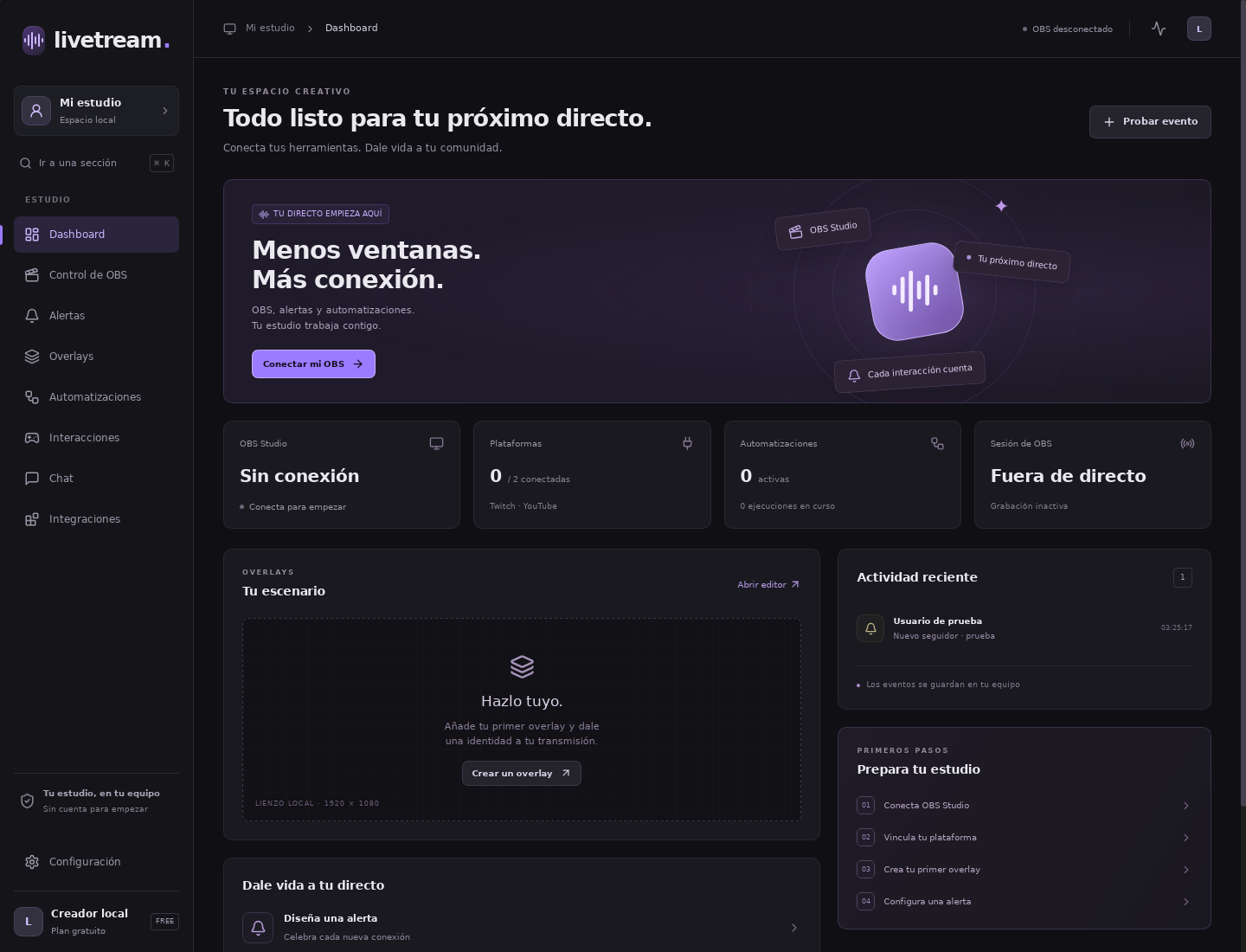Open Automatizaciones in the sidebar
1246x952 pixels.
96,397
